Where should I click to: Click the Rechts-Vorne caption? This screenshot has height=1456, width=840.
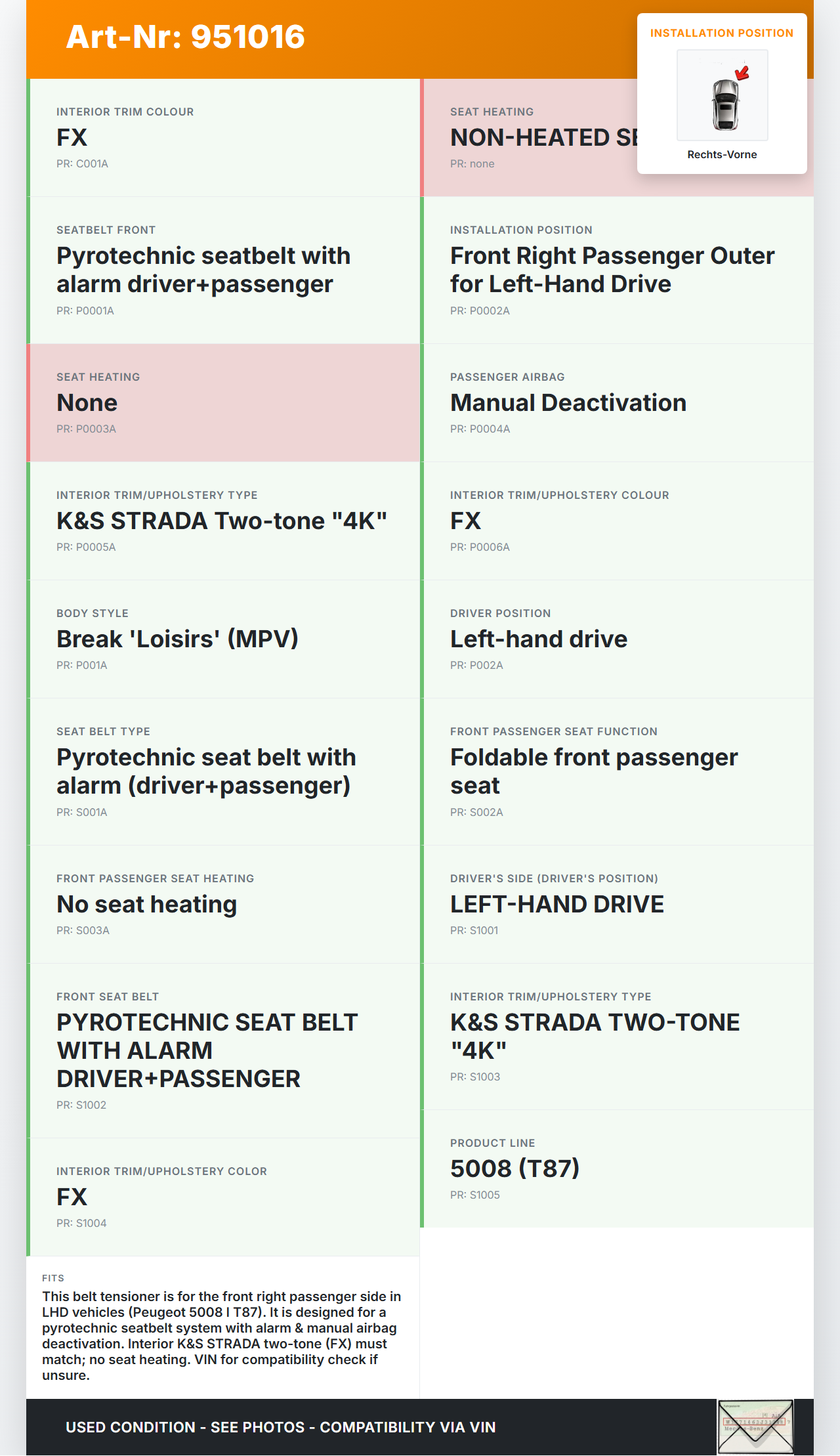point(722,155)
